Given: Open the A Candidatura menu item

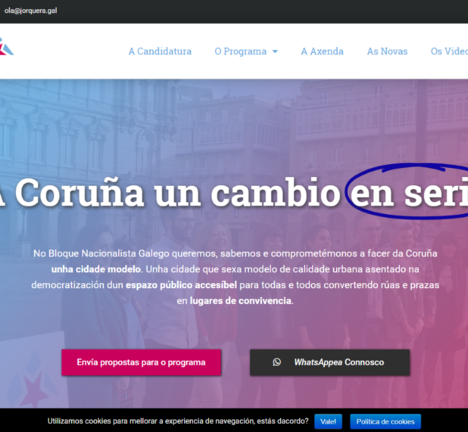Looking at the screenshot, I should (x=160, y=51).
